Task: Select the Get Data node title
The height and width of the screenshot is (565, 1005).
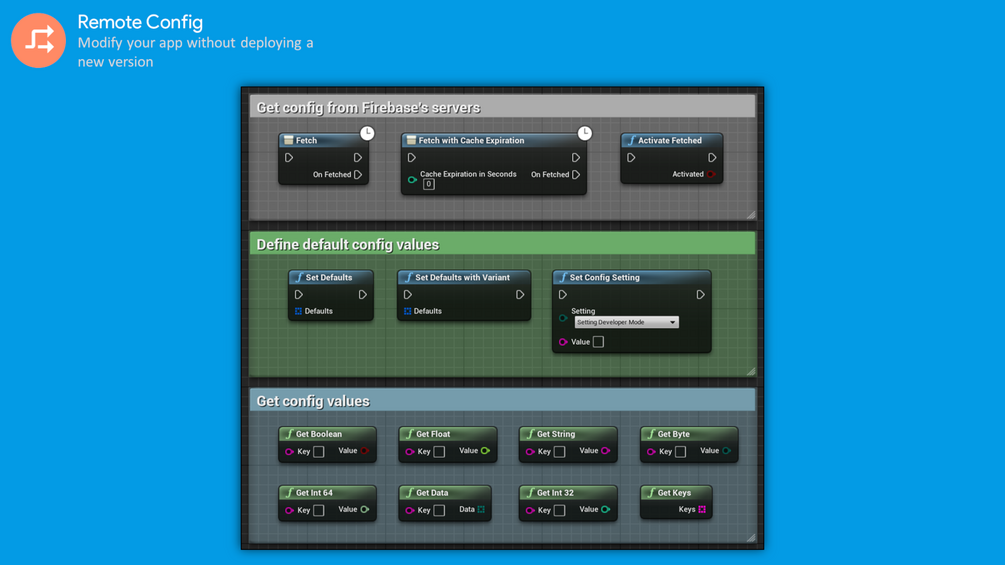Action: (x=432, y=493)
